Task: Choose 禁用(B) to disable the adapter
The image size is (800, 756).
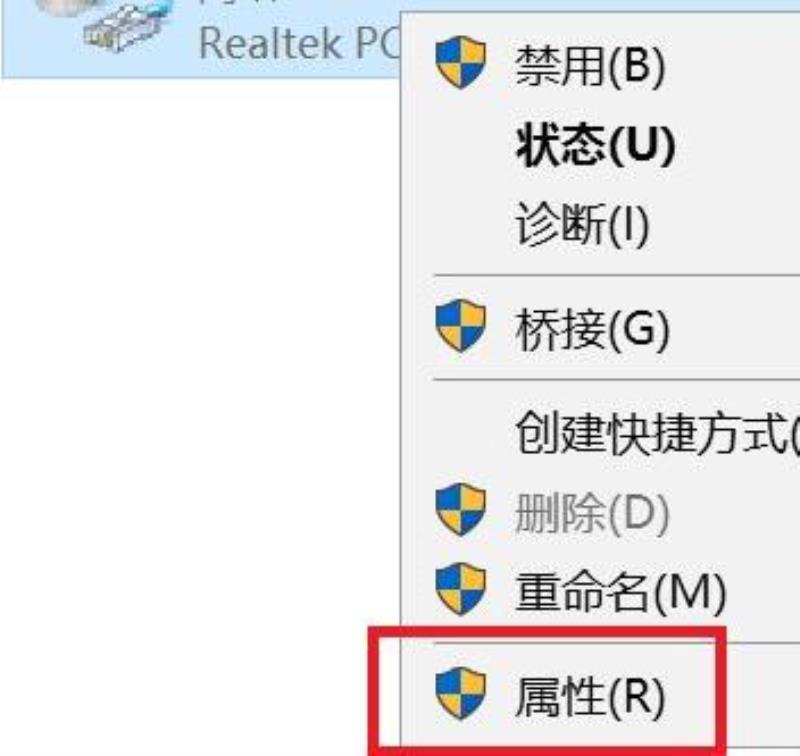Action: (590, 66)
